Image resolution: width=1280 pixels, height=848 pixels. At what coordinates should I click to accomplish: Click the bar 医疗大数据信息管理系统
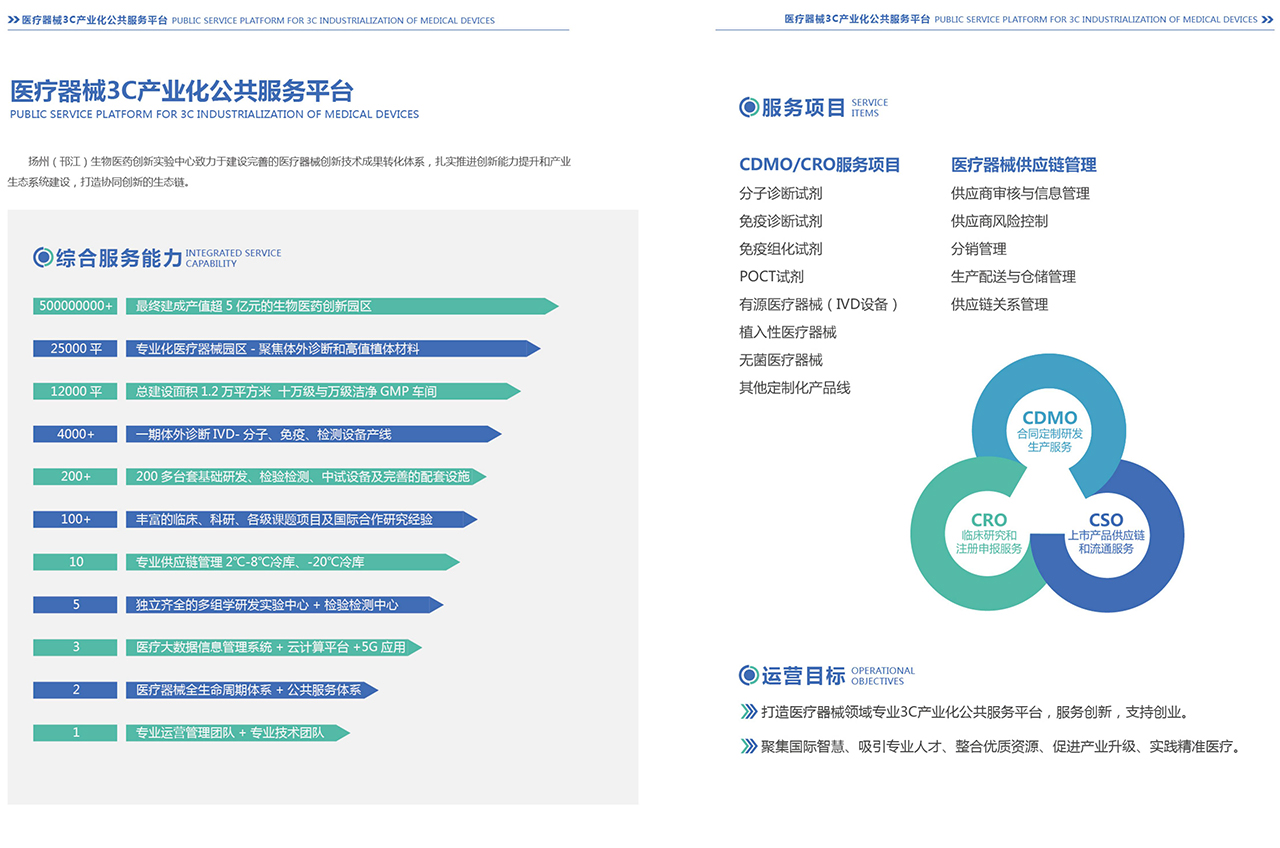(x=274, y=647)
